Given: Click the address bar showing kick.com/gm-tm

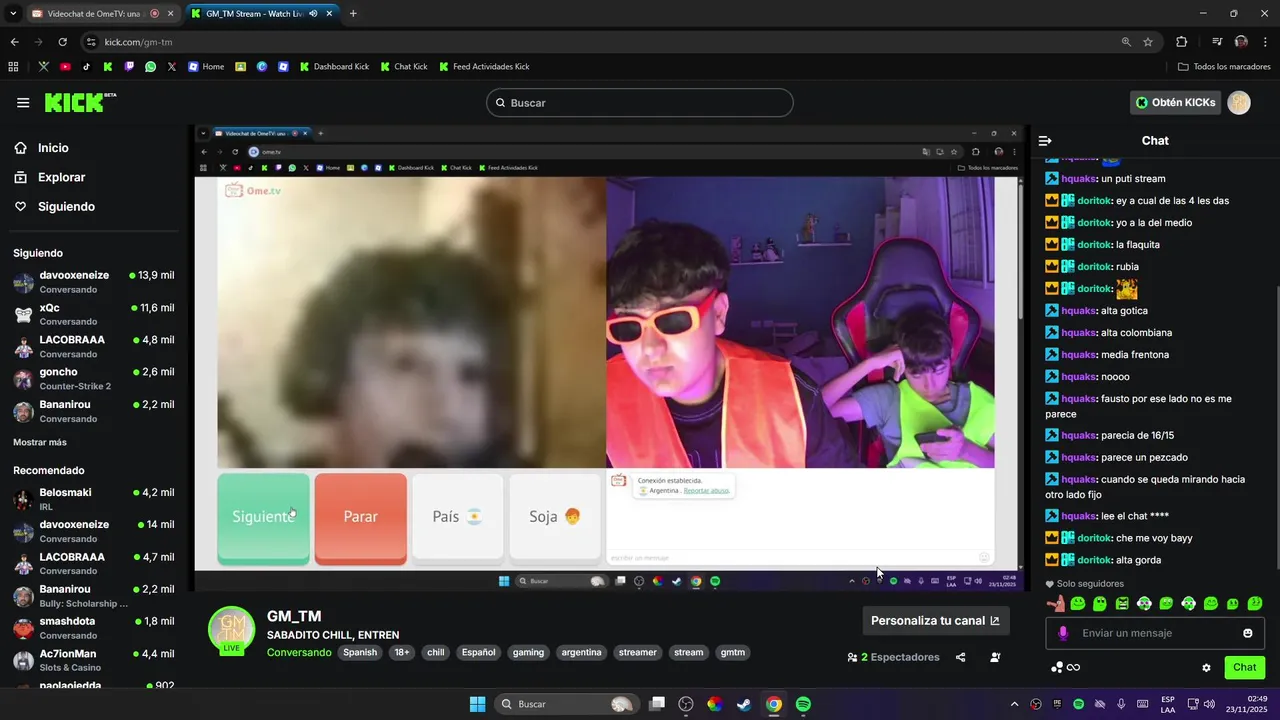Looking at the screenshot, I should pos(600,42).
